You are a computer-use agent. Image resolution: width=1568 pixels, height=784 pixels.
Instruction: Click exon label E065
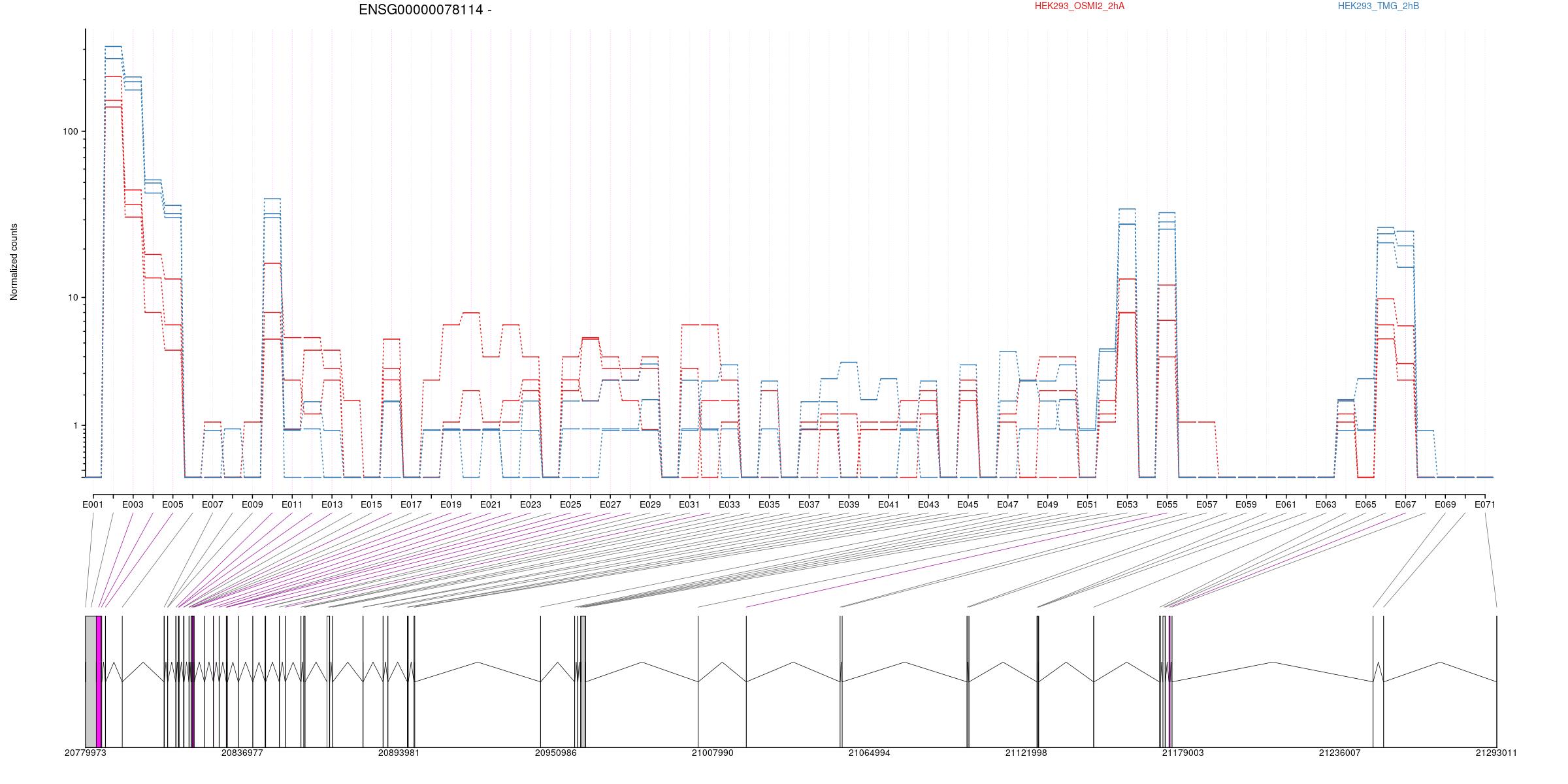[1365, 504]
